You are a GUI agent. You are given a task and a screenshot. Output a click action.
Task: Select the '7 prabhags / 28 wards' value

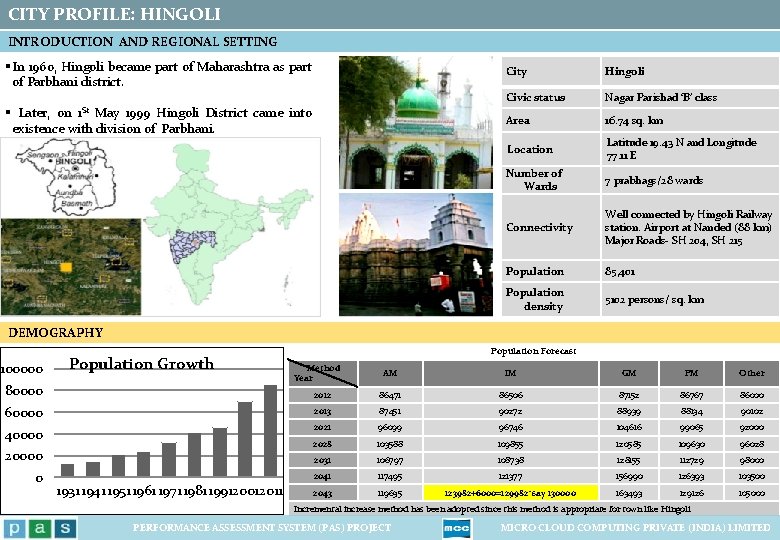[x=654, y=180]
